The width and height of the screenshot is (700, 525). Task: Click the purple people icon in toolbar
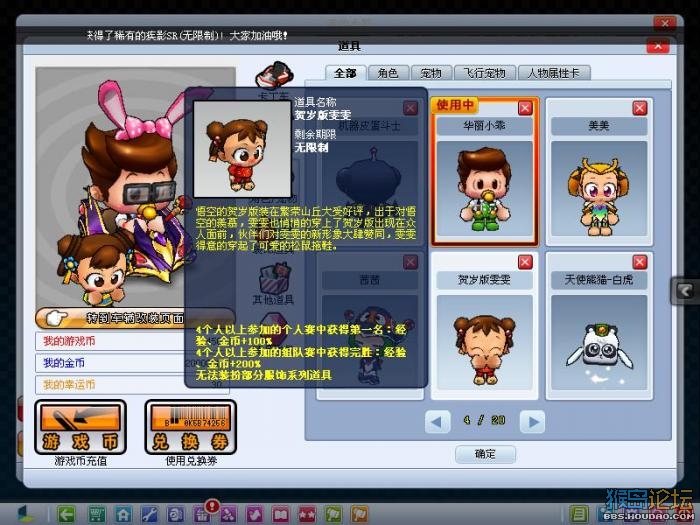pyautogui.click(x=229, y=515)
